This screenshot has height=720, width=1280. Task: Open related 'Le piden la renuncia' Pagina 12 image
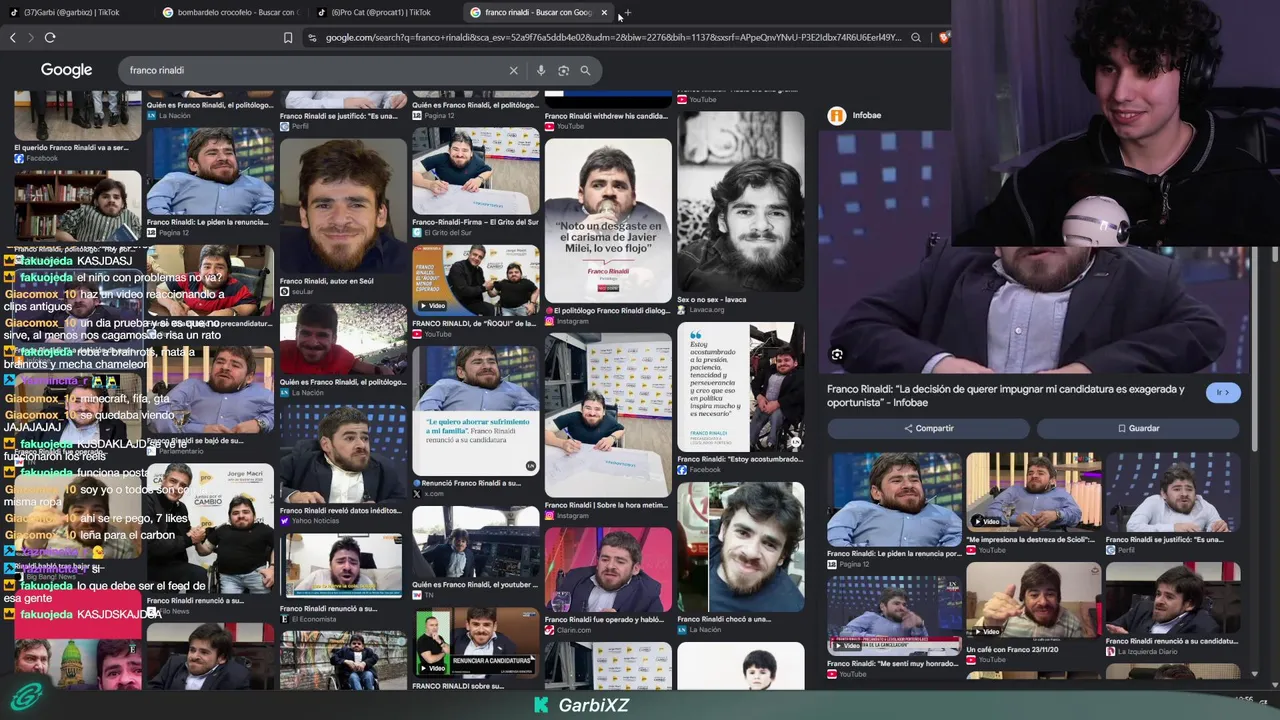pos(894,499)
